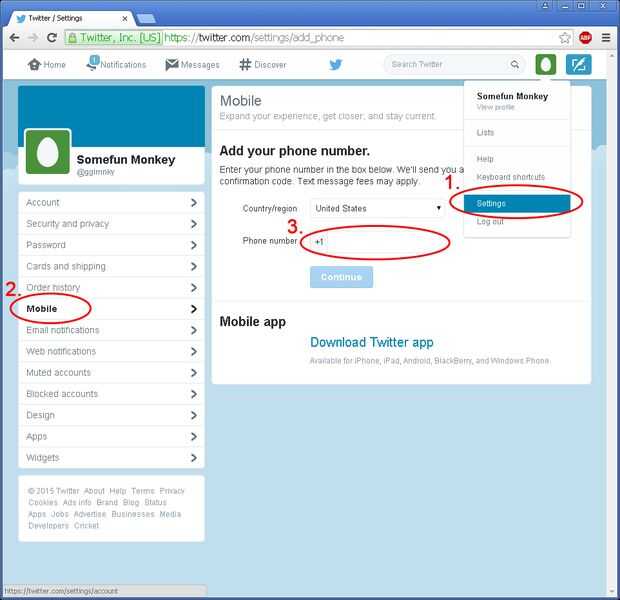Viewport: 620px width, 600px height.
Task: Open Design settings section
Action: (x=111, y=415)
